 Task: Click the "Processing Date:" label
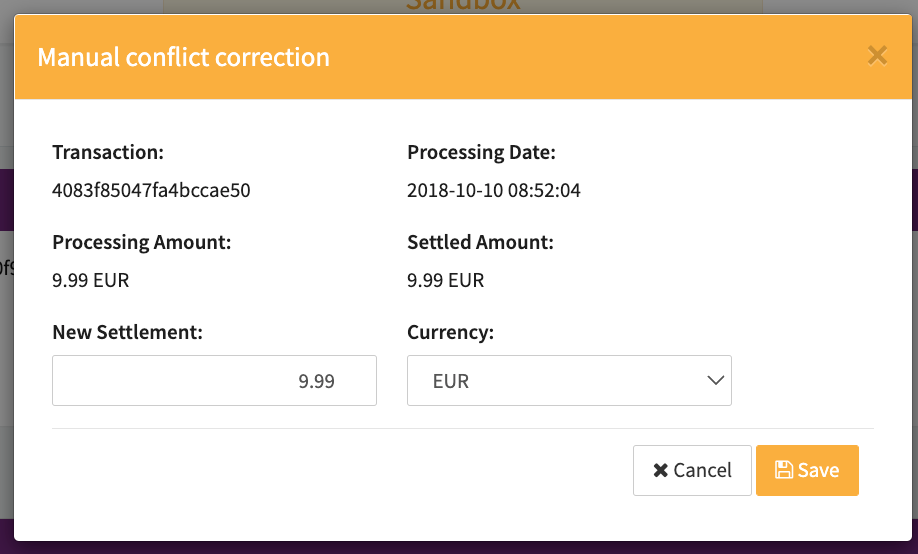point(481,152)
